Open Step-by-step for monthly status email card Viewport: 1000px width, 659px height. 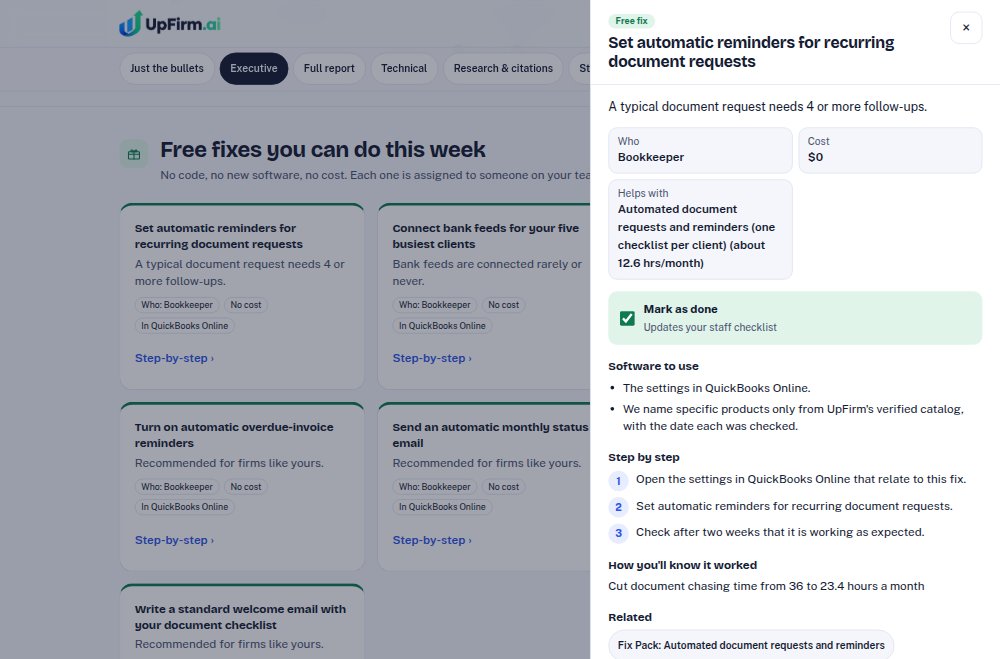point(432,540)
